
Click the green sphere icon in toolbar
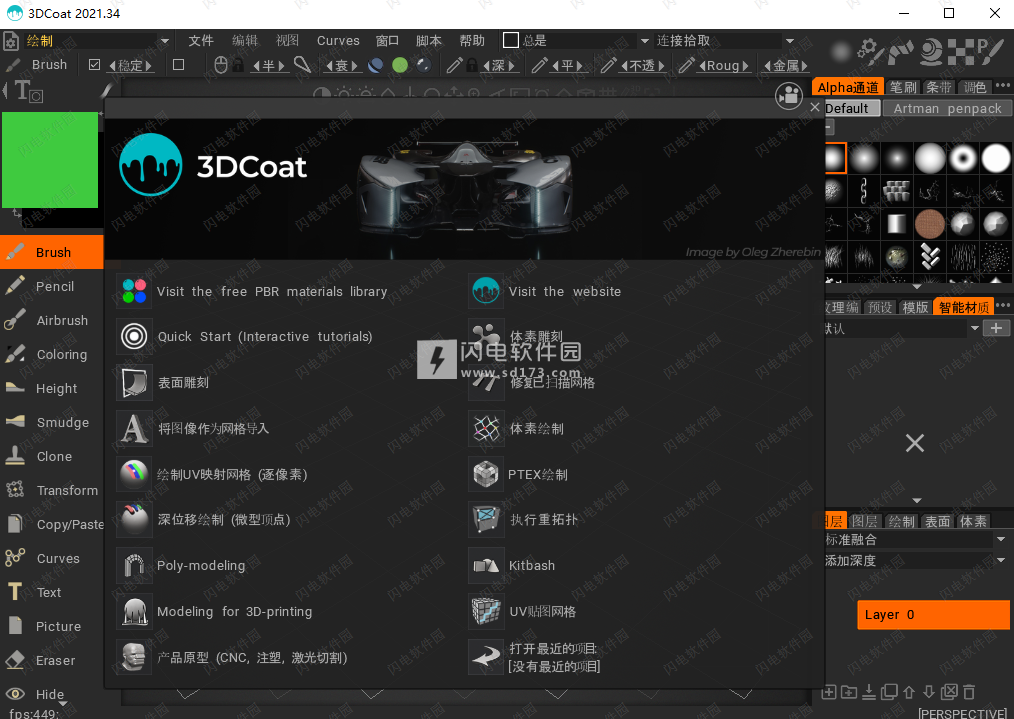pos(400,65)
